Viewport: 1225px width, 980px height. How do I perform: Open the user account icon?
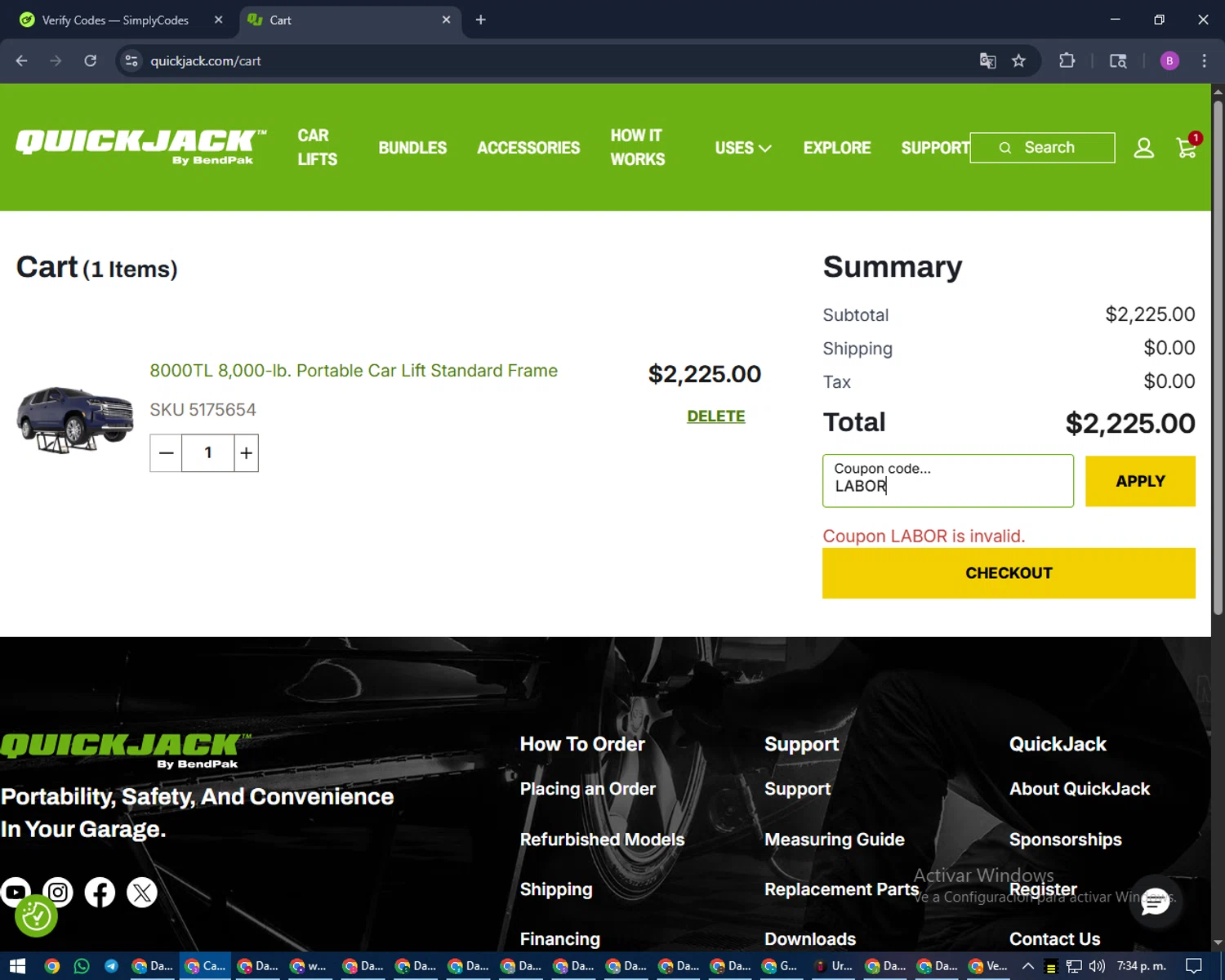[1143, 148]
